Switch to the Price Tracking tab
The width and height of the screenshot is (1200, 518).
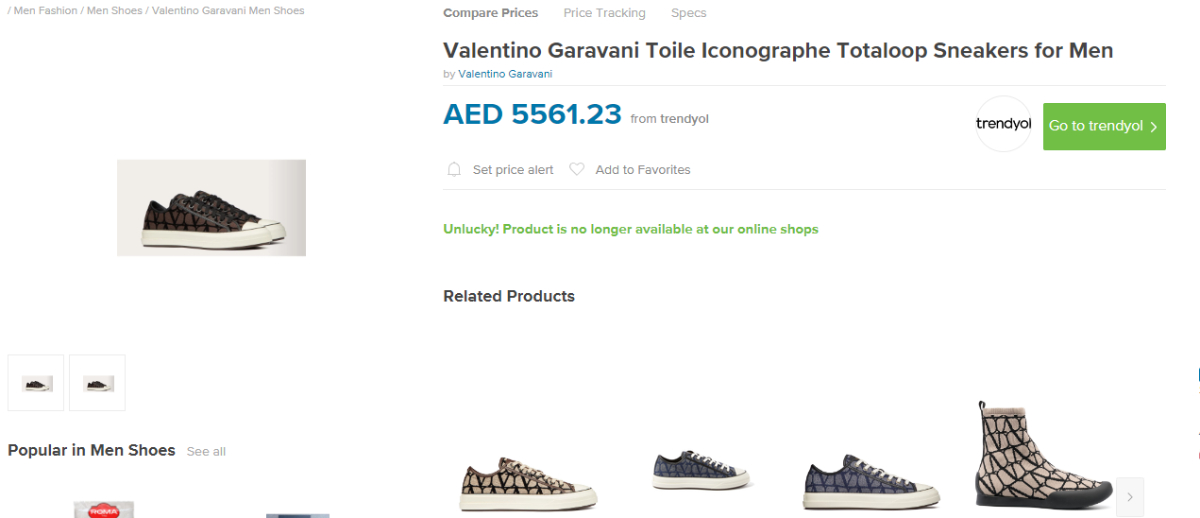(x=604, y=13)
